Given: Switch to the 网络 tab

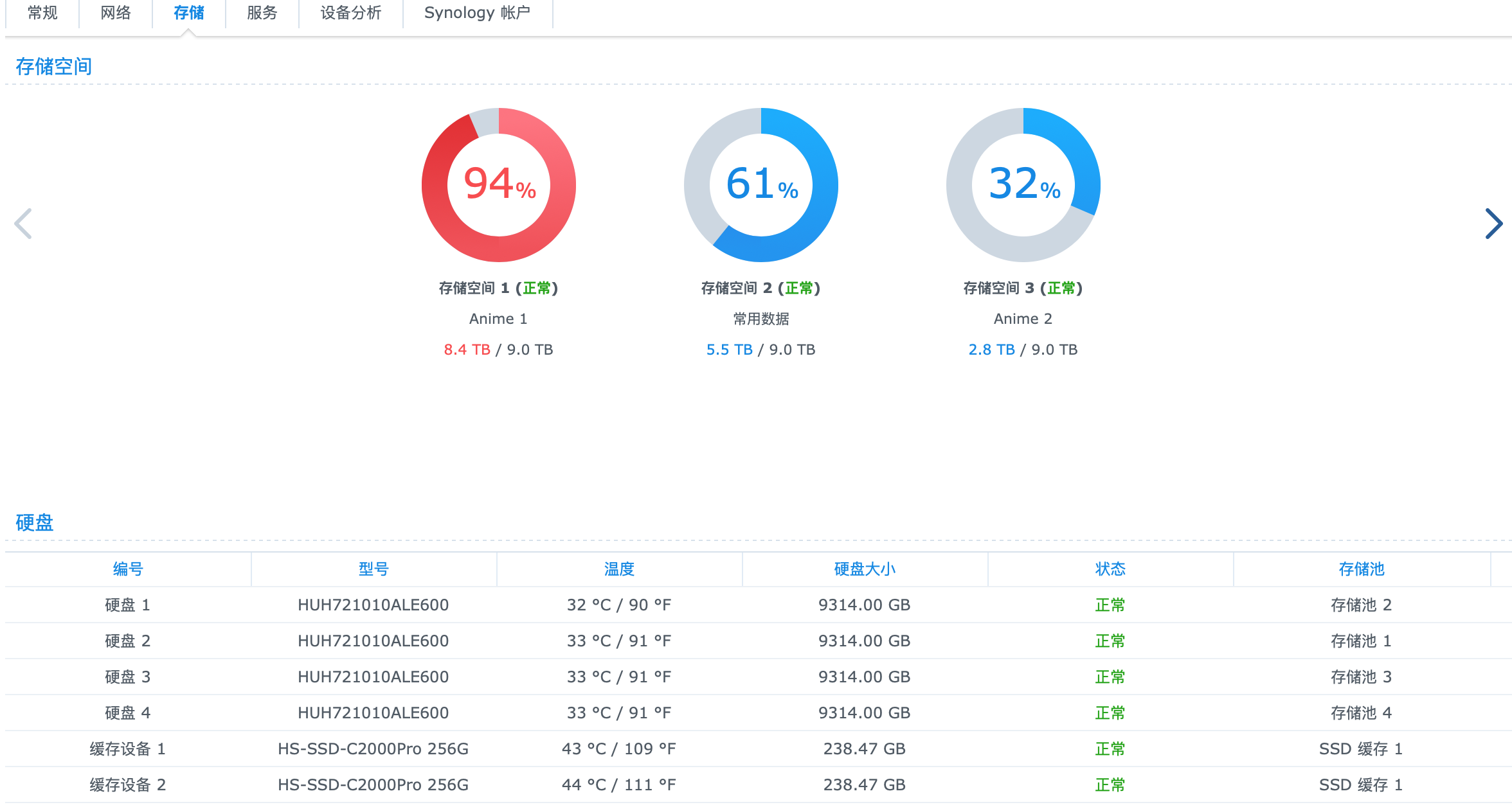Looking at the screenshot, I should [116, 13].
